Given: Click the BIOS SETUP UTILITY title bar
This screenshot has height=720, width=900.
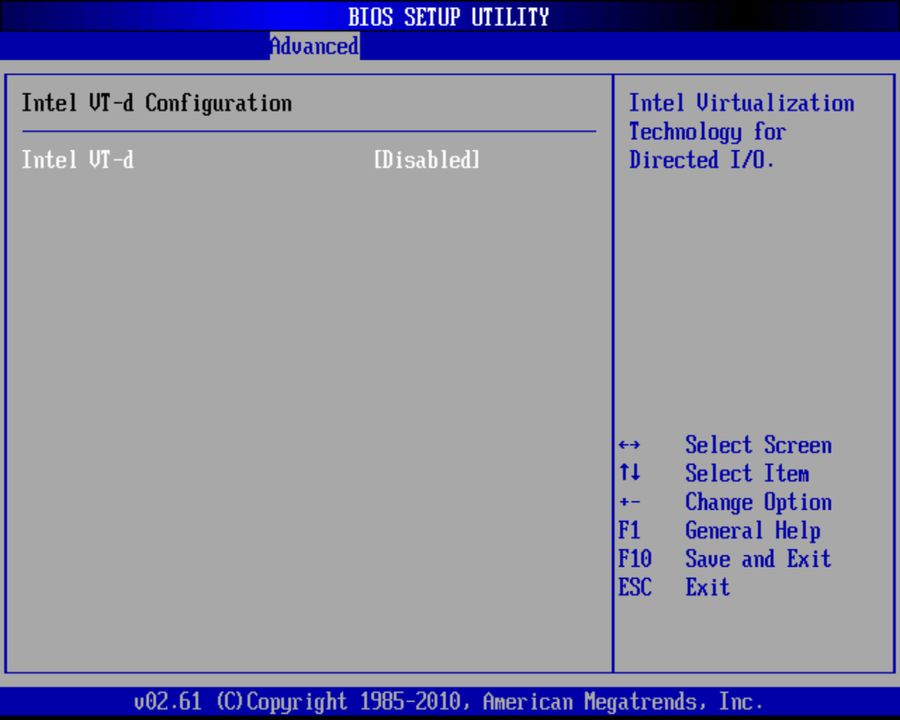Looking at the screenshot, I should click(449, 16).
